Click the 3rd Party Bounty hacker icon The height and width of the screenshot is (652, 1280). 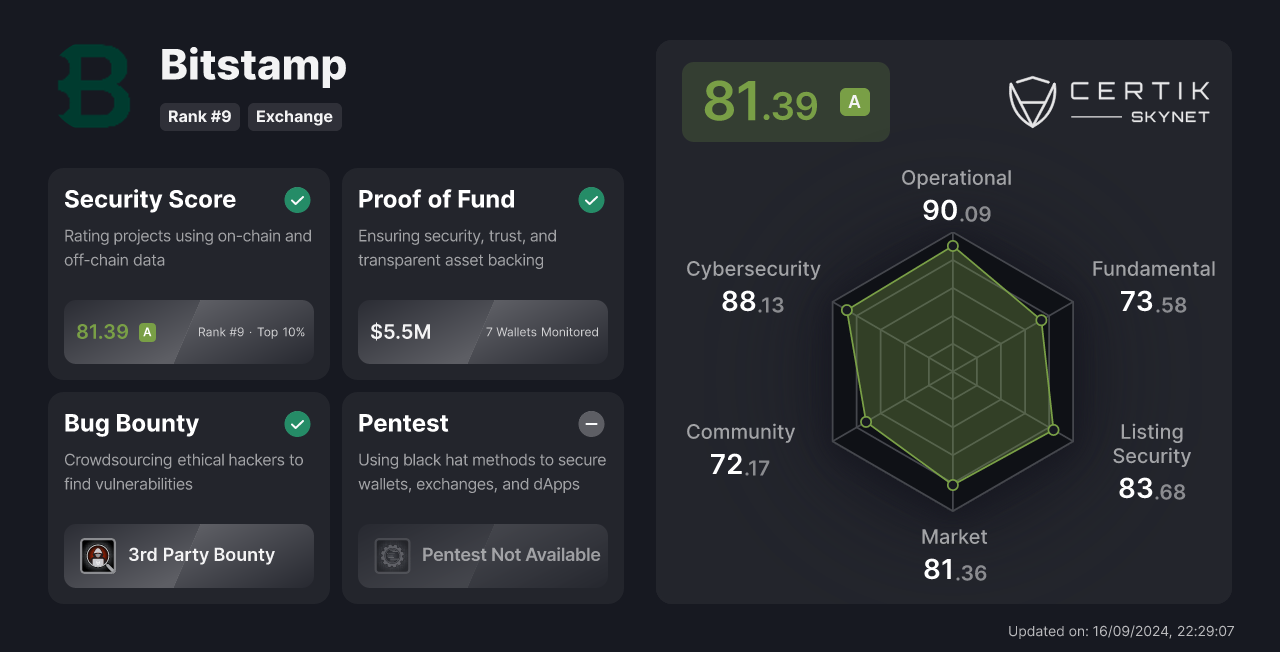[98, 555]
